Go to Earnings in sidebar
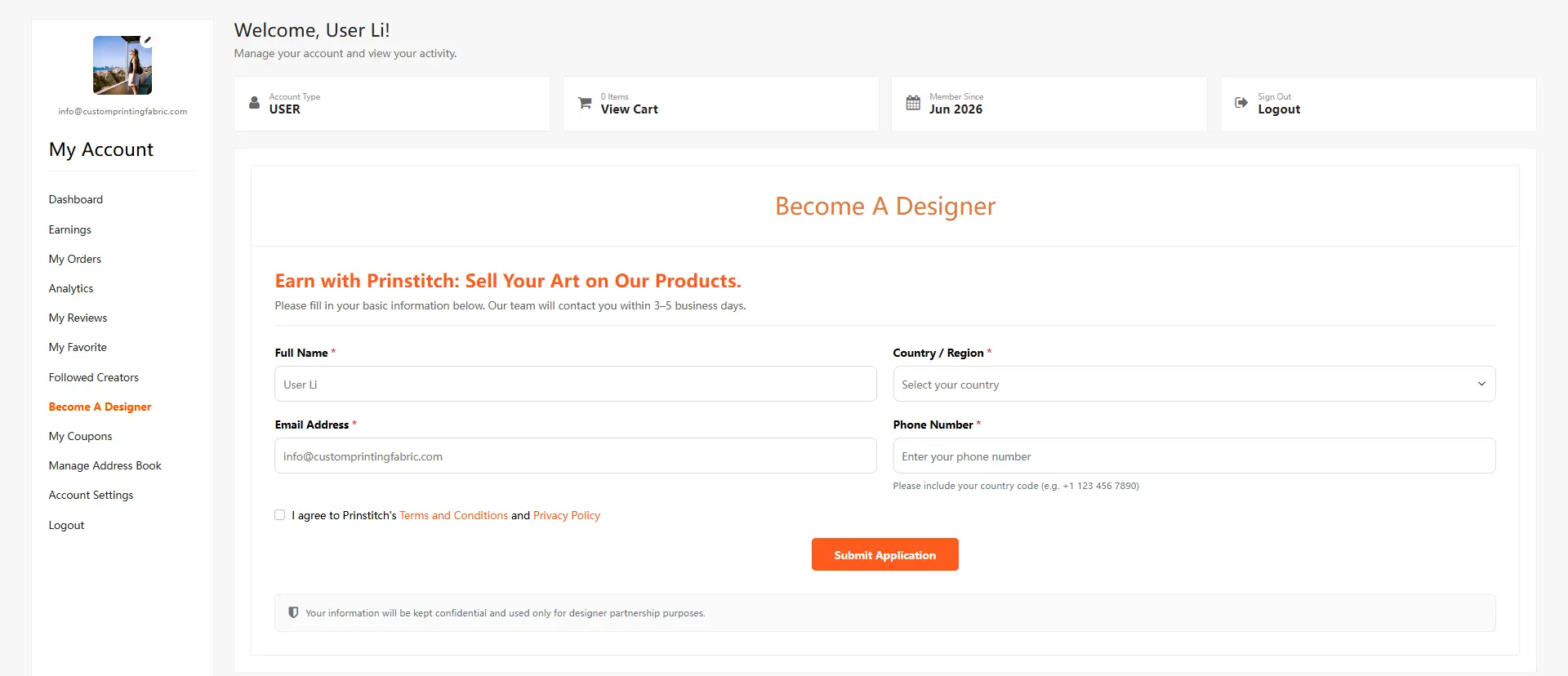This screenshot has height=676, width=1568. click(x=70, y=229)
